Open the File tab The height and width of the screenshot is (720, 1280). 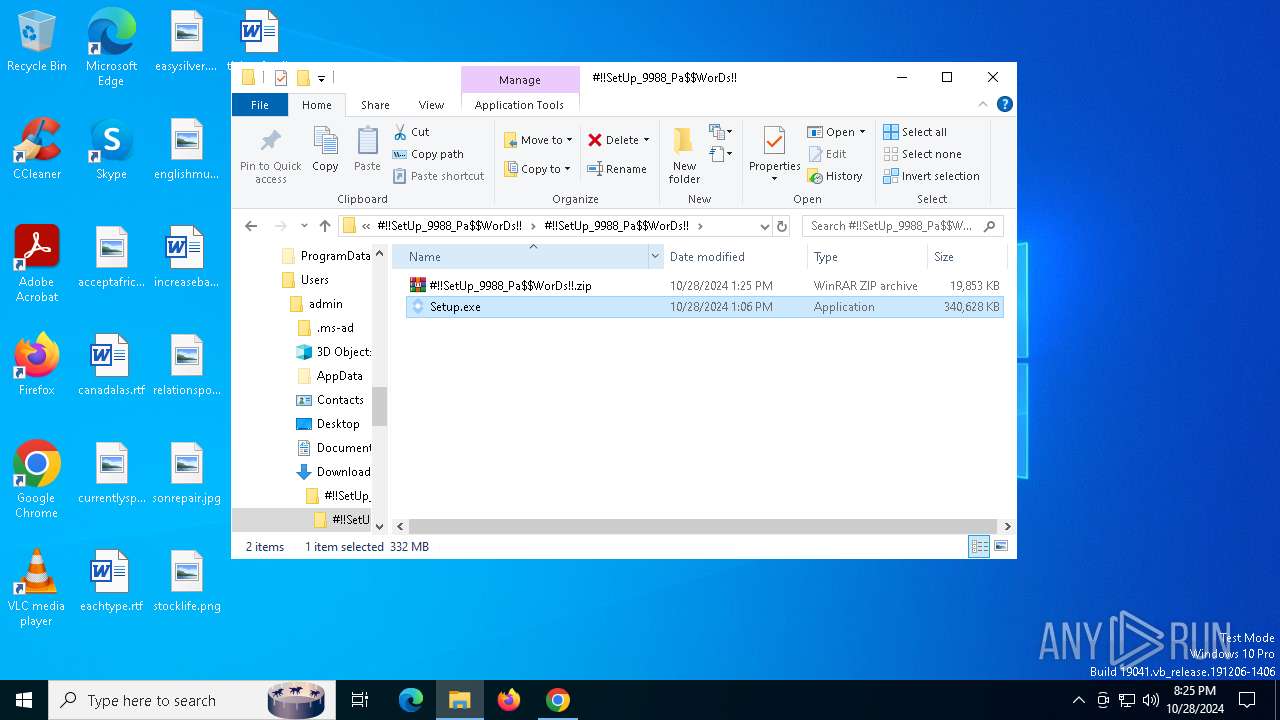coord(260,105)
